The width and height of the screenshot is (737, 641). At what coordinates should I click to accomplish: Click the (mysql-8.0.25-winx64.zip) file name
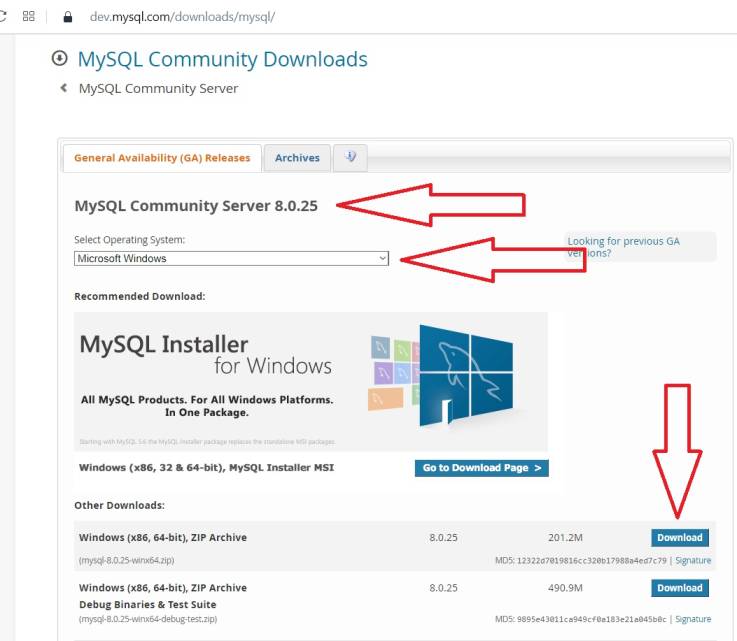126,560
